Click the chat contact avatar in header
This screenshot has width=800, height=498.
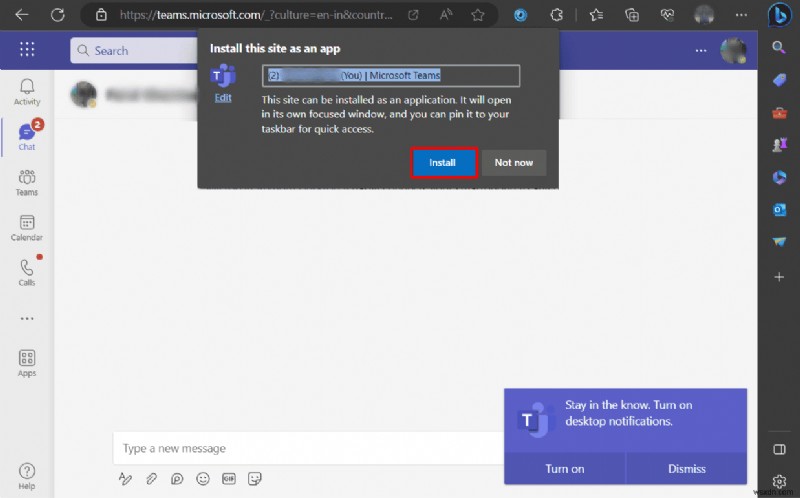click(84, 94)
